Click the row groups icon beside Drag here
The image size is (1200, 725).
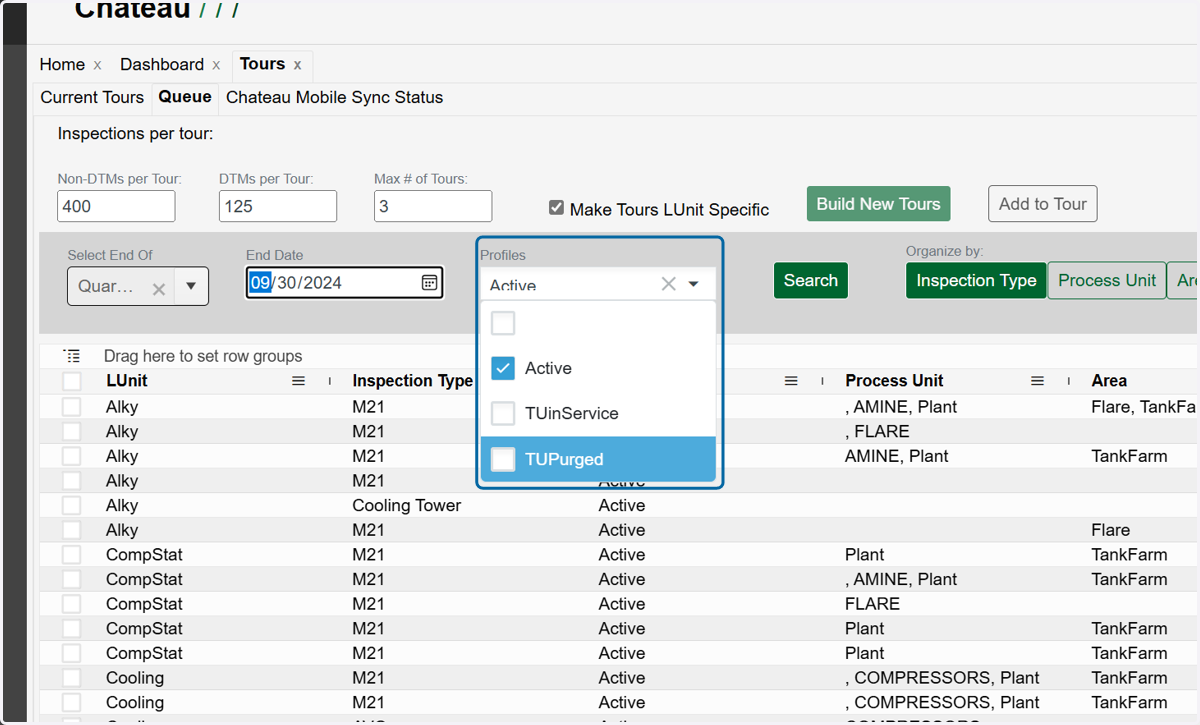pos(71,356)
